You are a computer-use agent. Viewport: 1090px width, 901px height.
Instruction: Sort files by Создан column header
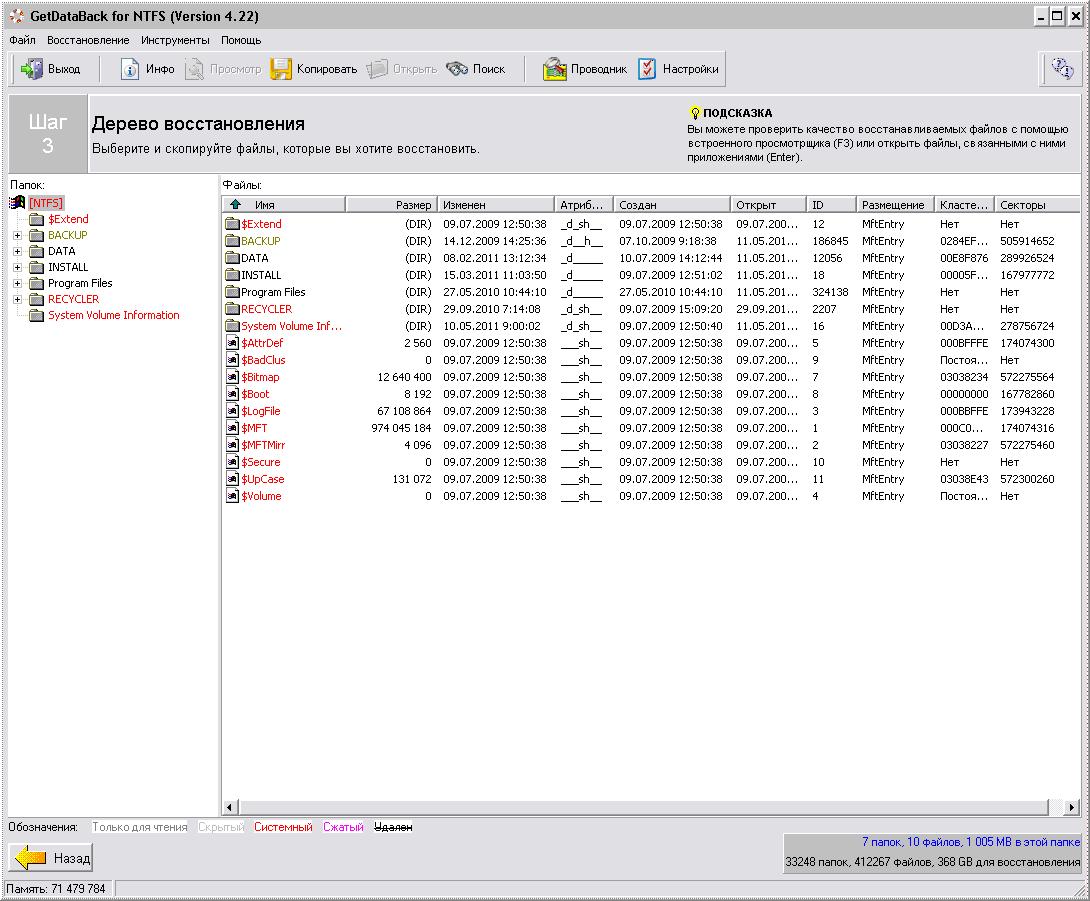(672, 204)
